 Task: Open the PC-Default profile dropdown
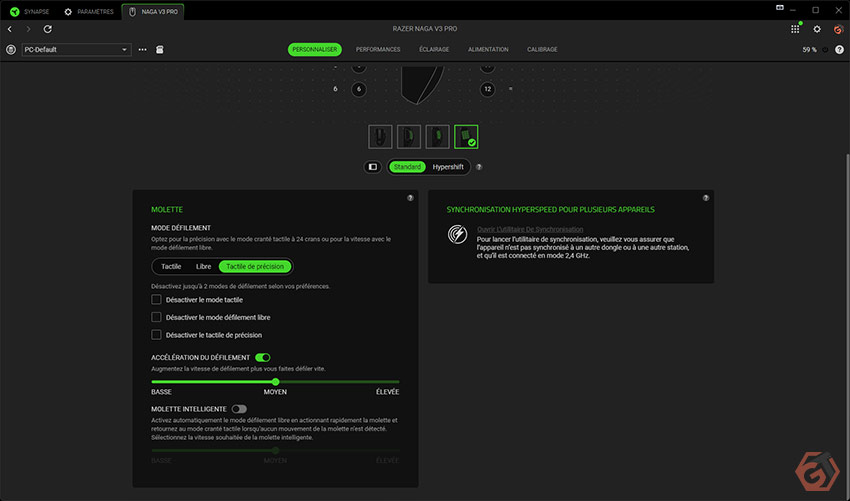[76, 49]
